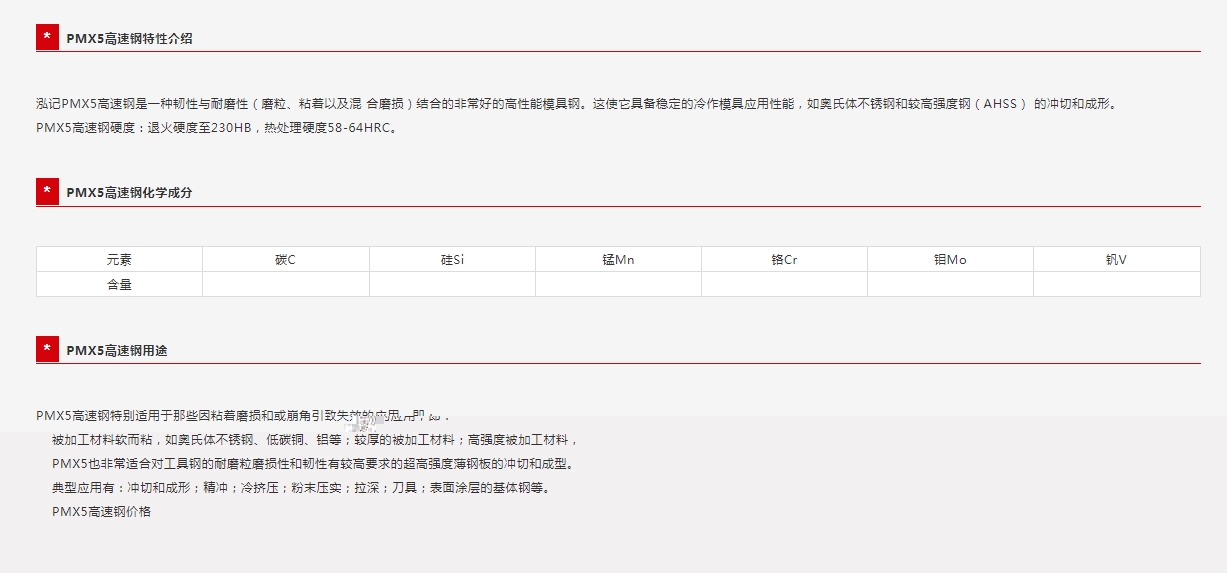Click the paragraph line starting with 被加工材料软而粘
1227x573 pixels.
[x=315, y=440]
